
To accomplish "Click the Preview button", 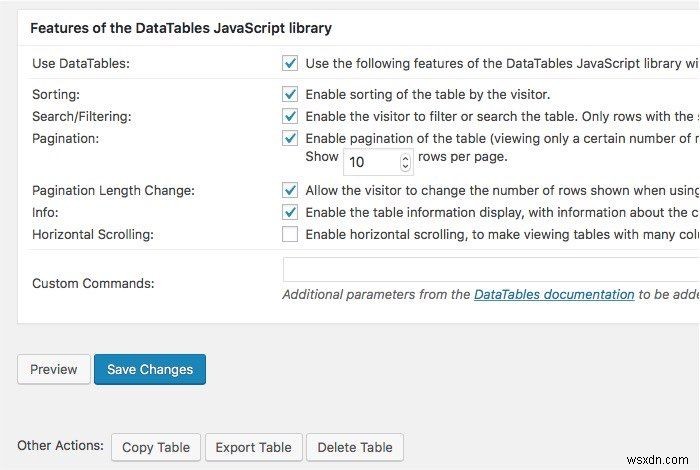I will (x=54, y=369).
